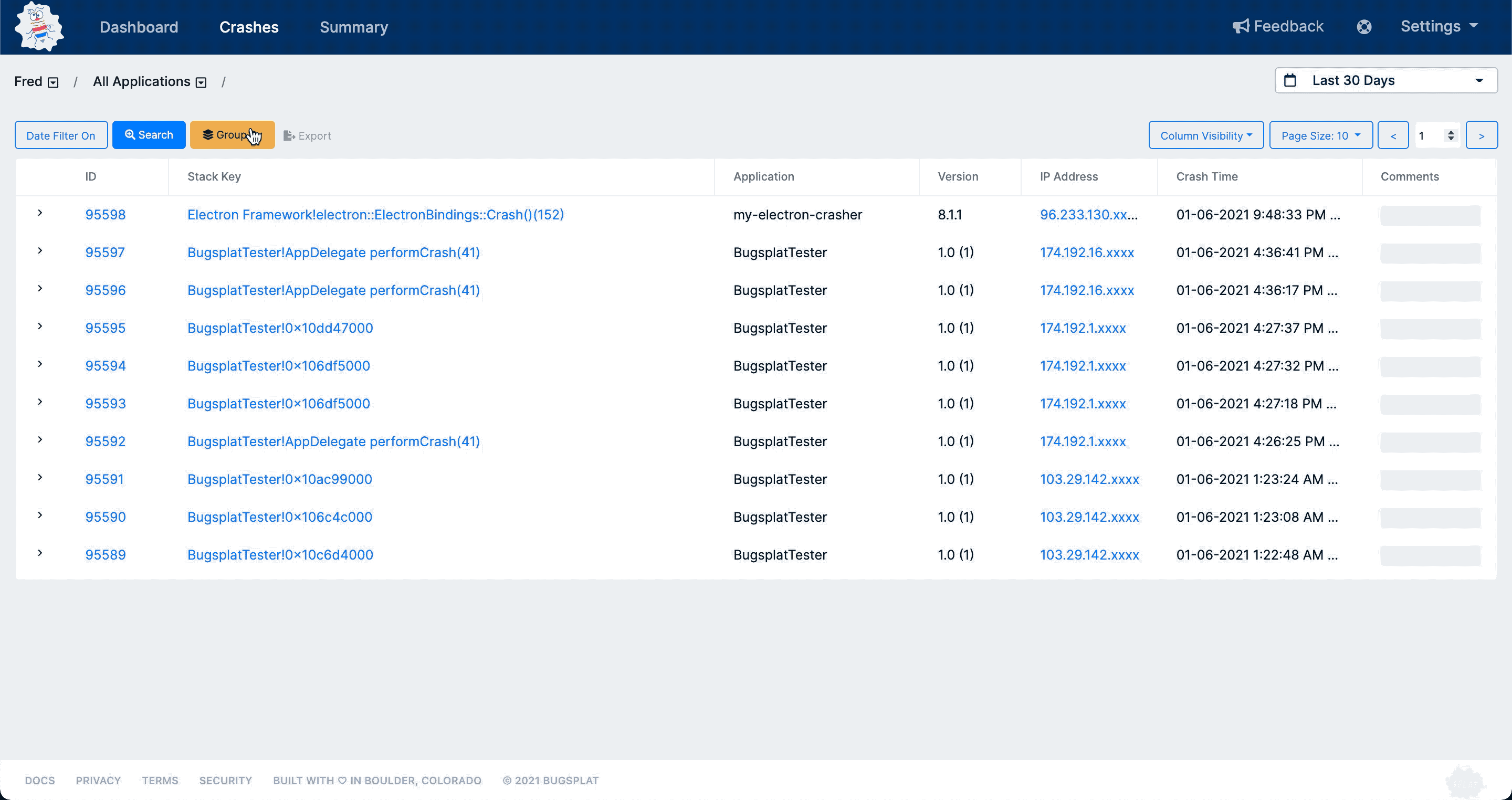Screen dimensions: 1512x800
Task: Open the All Applications dropdown box
Action: pos(201,82)
